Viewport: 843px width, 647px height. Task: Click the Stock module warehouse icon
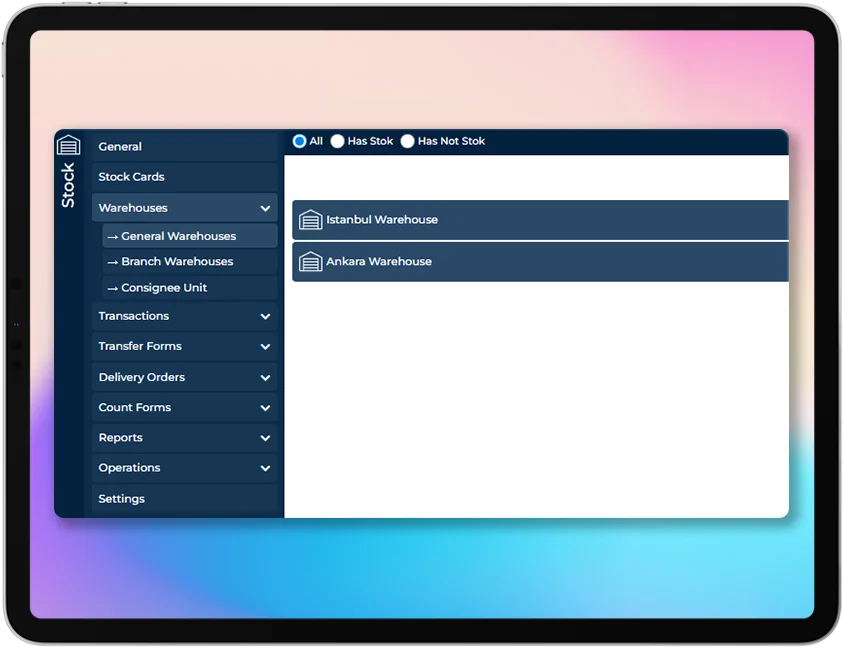coord(68,145)
